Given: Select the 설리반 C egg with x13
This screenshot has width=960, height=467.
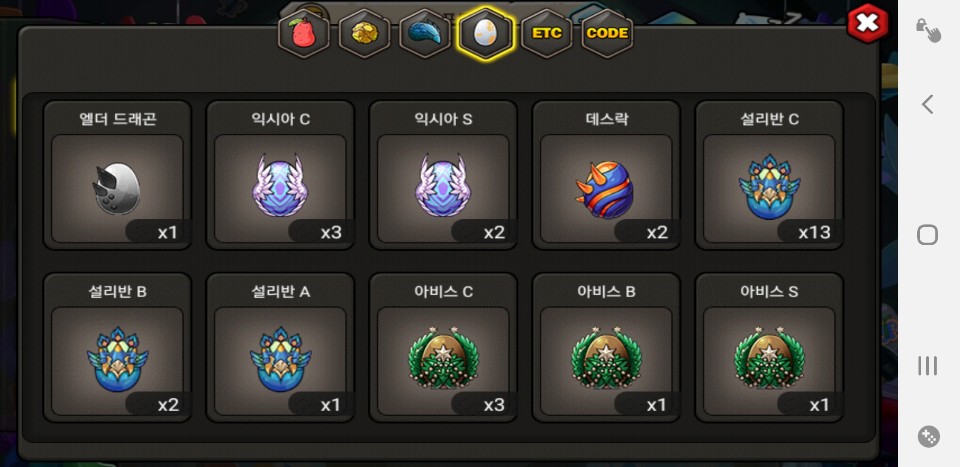Looking at the screenshot, I should (x=769, y=175).
